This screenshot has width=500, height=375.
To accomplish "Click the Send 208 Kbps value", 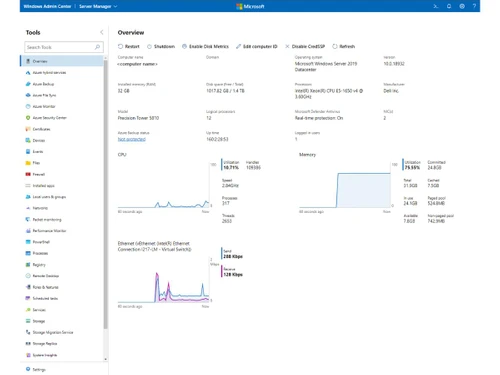I will coord(233,256).
